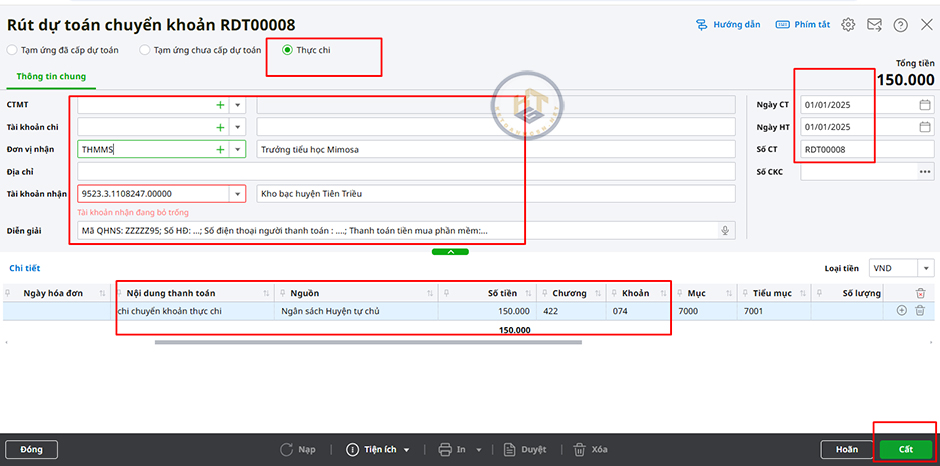Viewport: 940px width, 466px height.
Task: Open calendar picker for Ngày CT
Action: click(x=924, y=104)
